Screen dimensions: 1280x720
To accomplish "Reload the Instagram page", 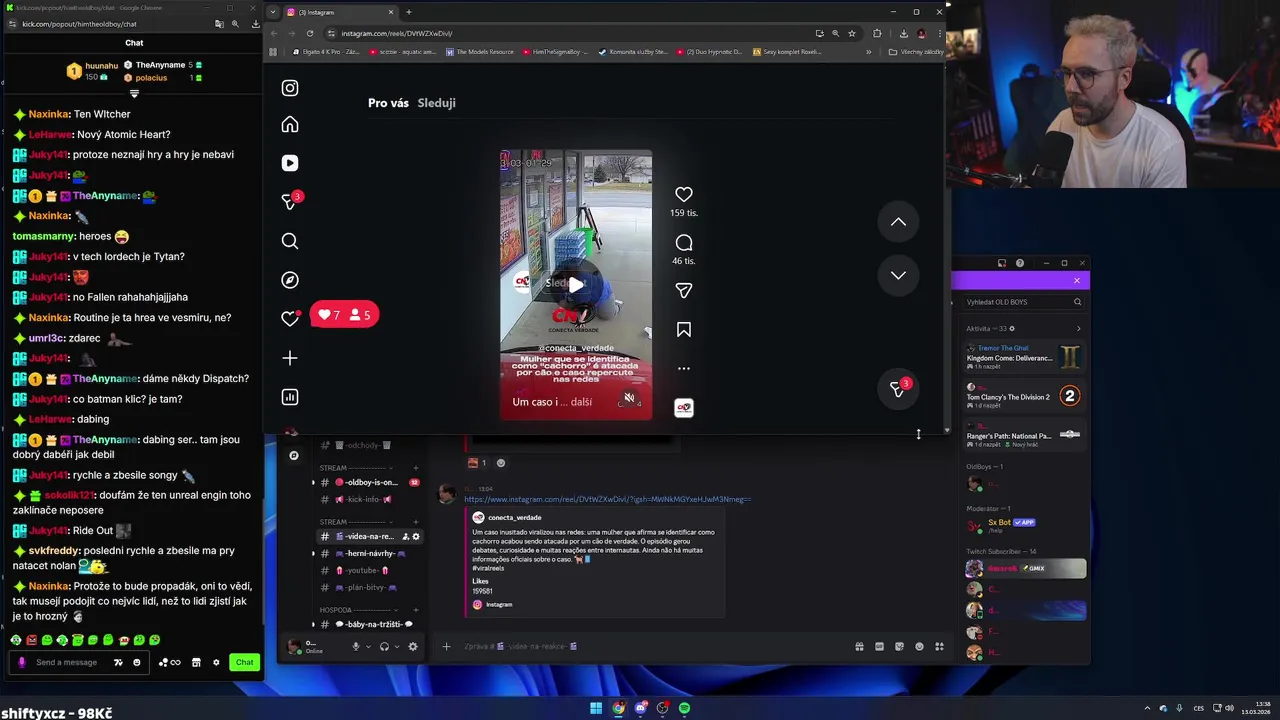I will coord(310,33).
